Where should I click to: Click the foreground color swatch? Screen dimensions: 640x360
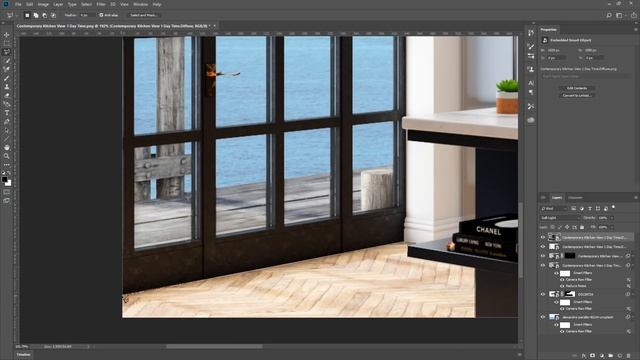4,179
